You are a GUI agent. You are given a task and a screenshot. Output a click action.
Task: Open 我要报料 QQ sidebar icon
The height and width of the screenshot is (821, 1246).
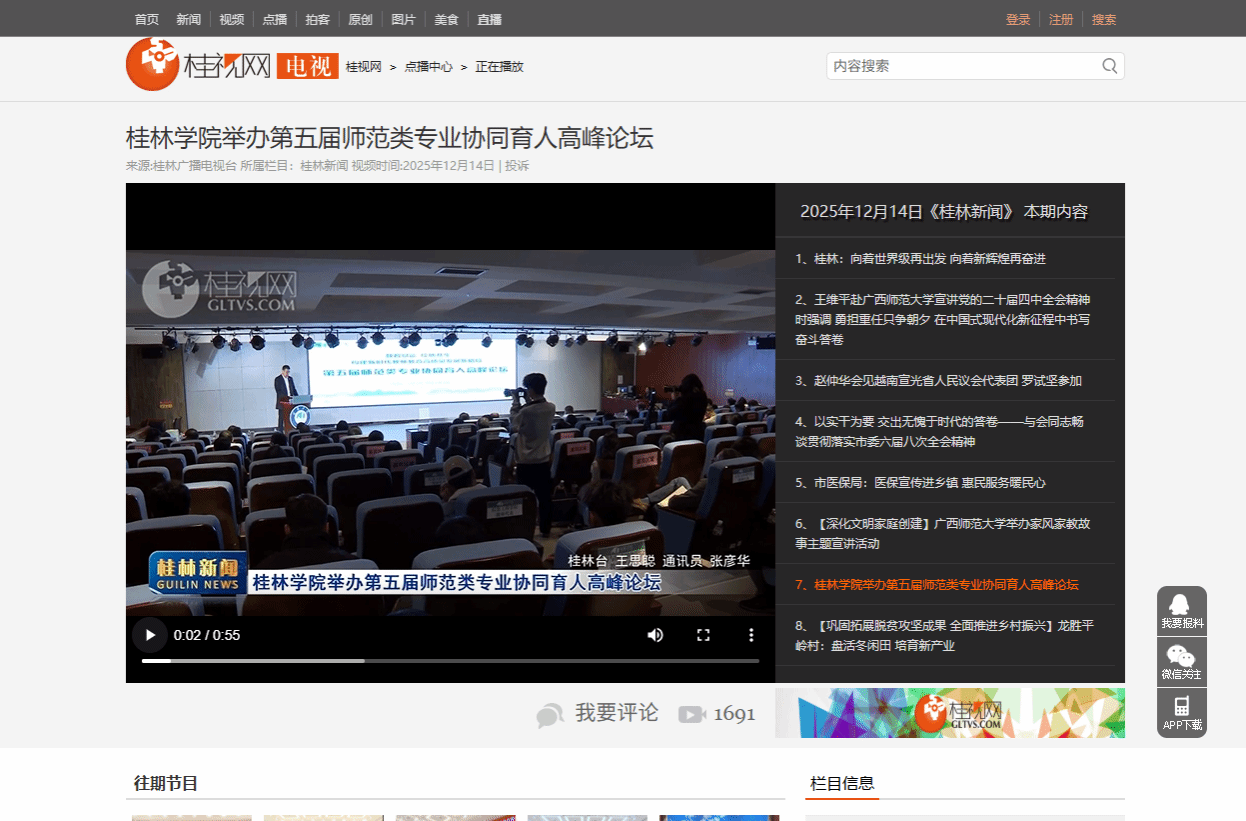[1181, 610]
